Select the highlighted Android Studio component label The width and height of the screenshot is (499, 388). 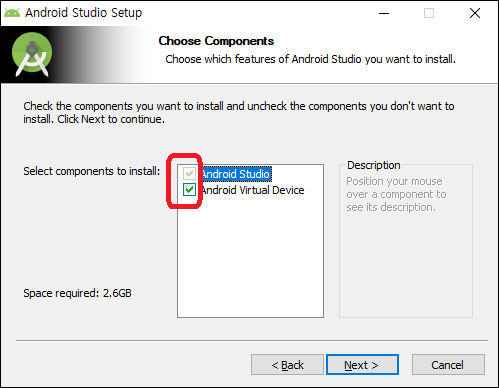pyautogui.click(x=236, y=174)
